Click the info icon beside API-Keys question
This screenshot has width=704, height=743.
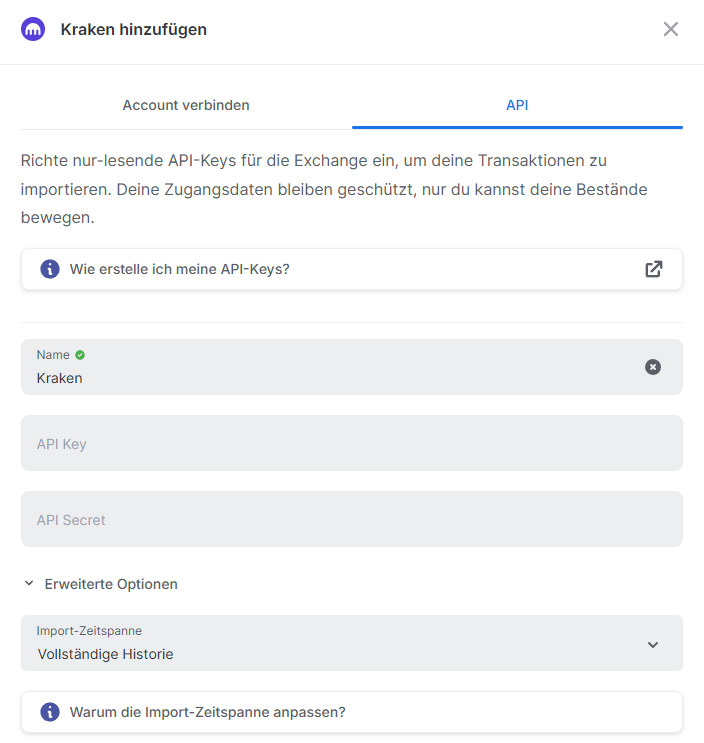(x=50, y=269)
